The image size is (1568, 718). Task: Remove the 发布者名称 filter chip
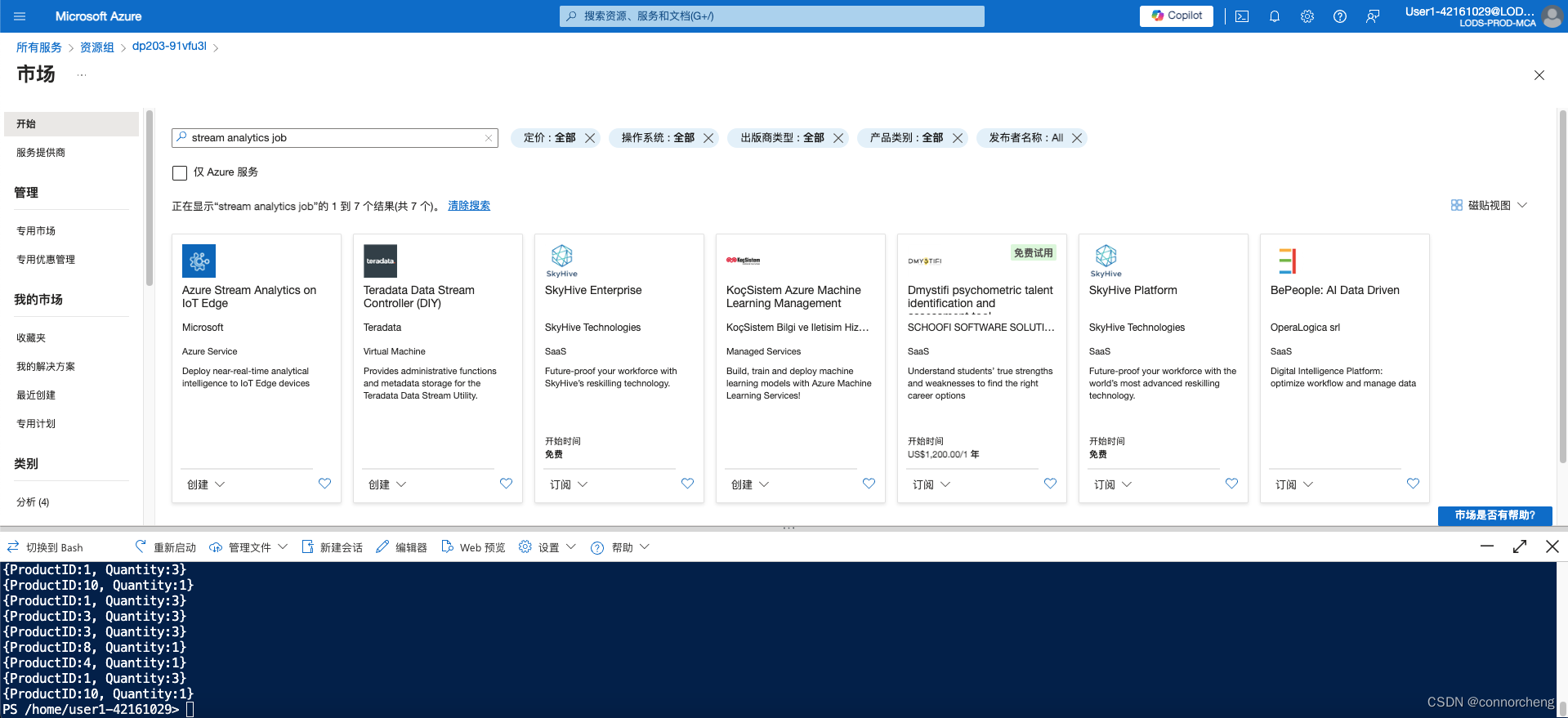(x=1077, y=138)
